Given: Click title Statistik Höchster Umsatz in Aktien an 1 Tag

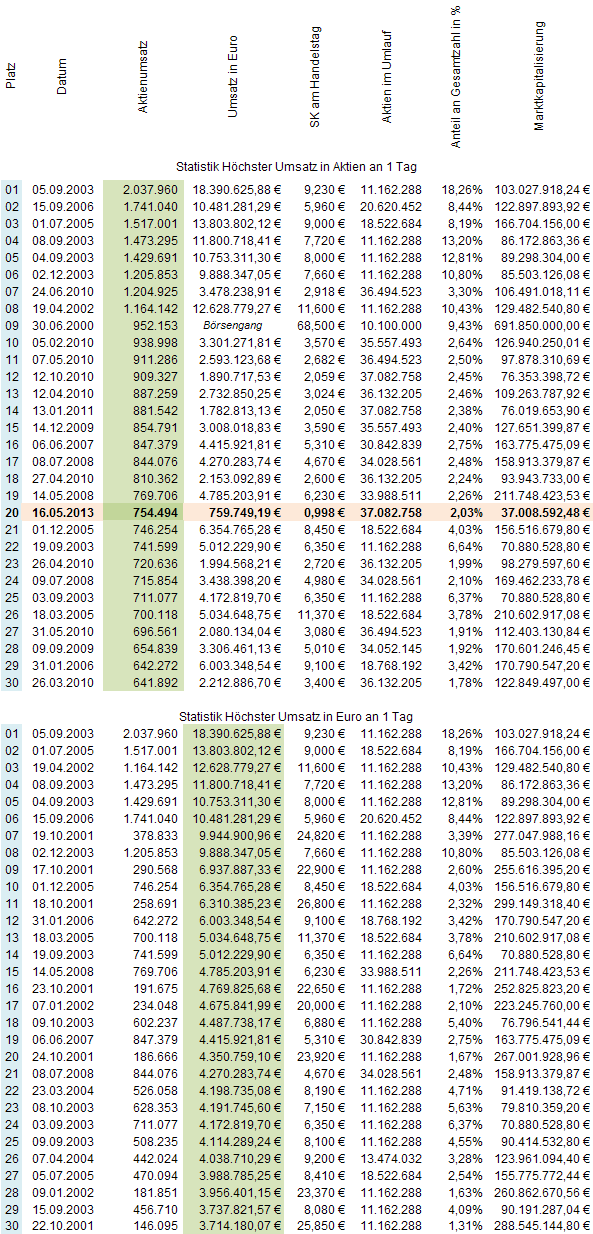Looking at the screenshot, I should pos(296,168).
